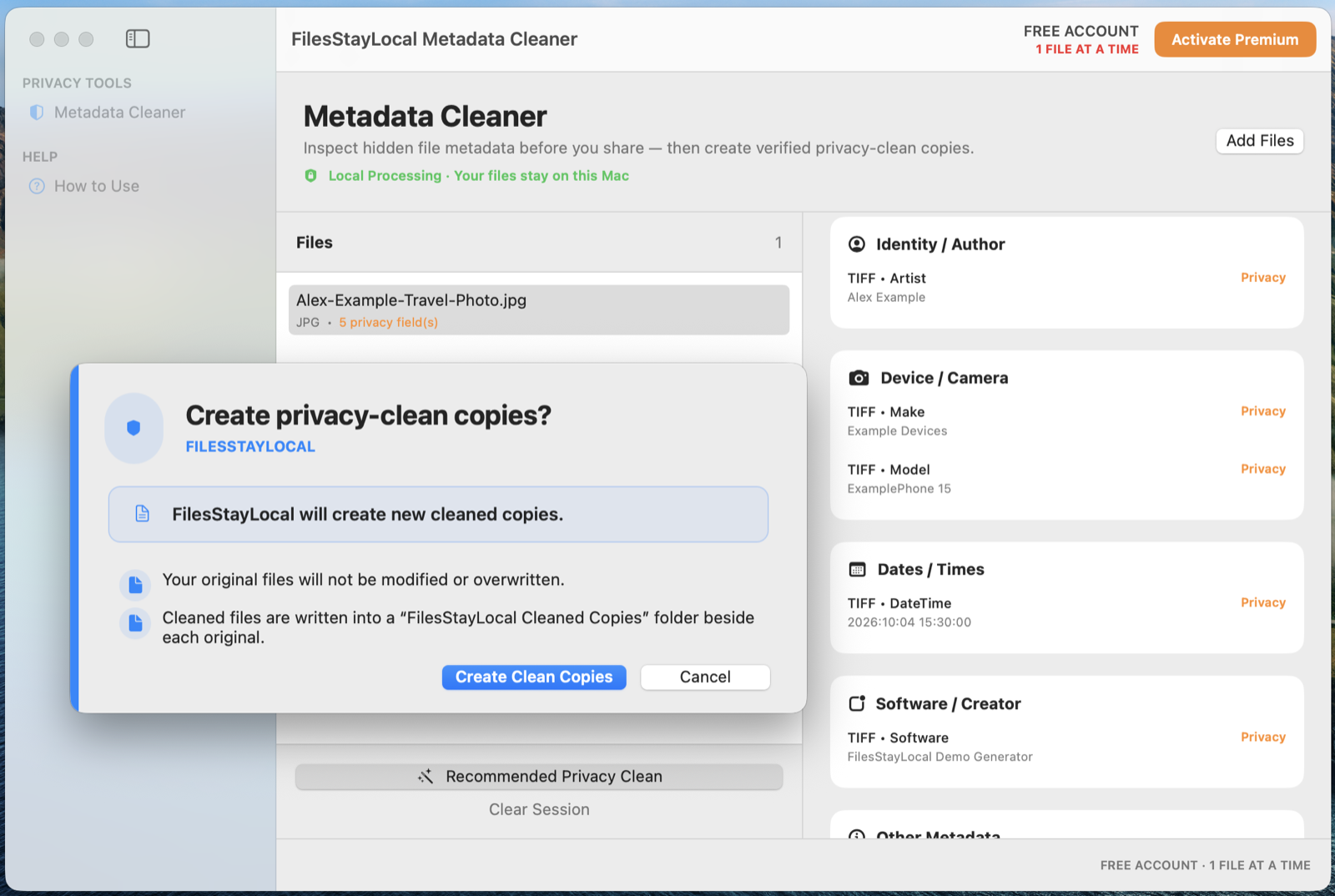This screenshot has height=896, width=1335.
Task: Click the Identity / Author heading
Action: pyautogui.click(x=940, y=244)
